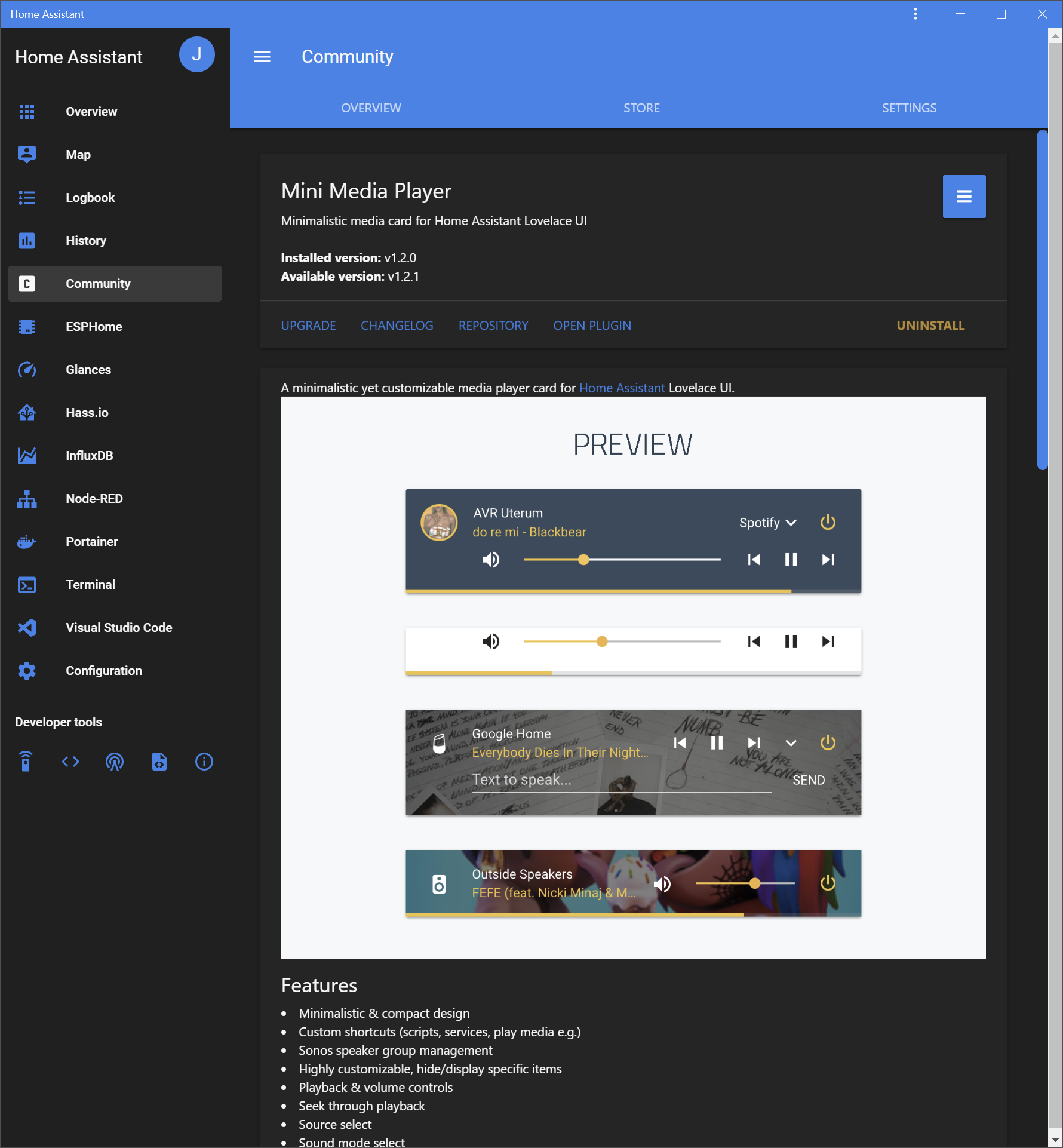Open the Overview sidebar item
This screenshot has width=1063, height=1148.
click(115, 112)
